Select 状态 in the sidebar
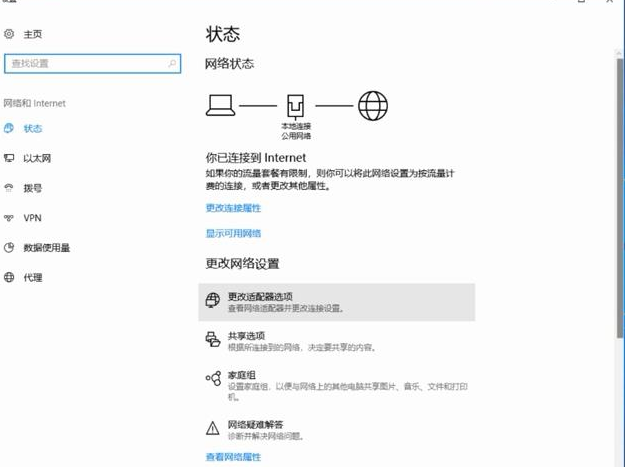Image resolution: width=625 pixels, height=467 pixels. (33, 129)
